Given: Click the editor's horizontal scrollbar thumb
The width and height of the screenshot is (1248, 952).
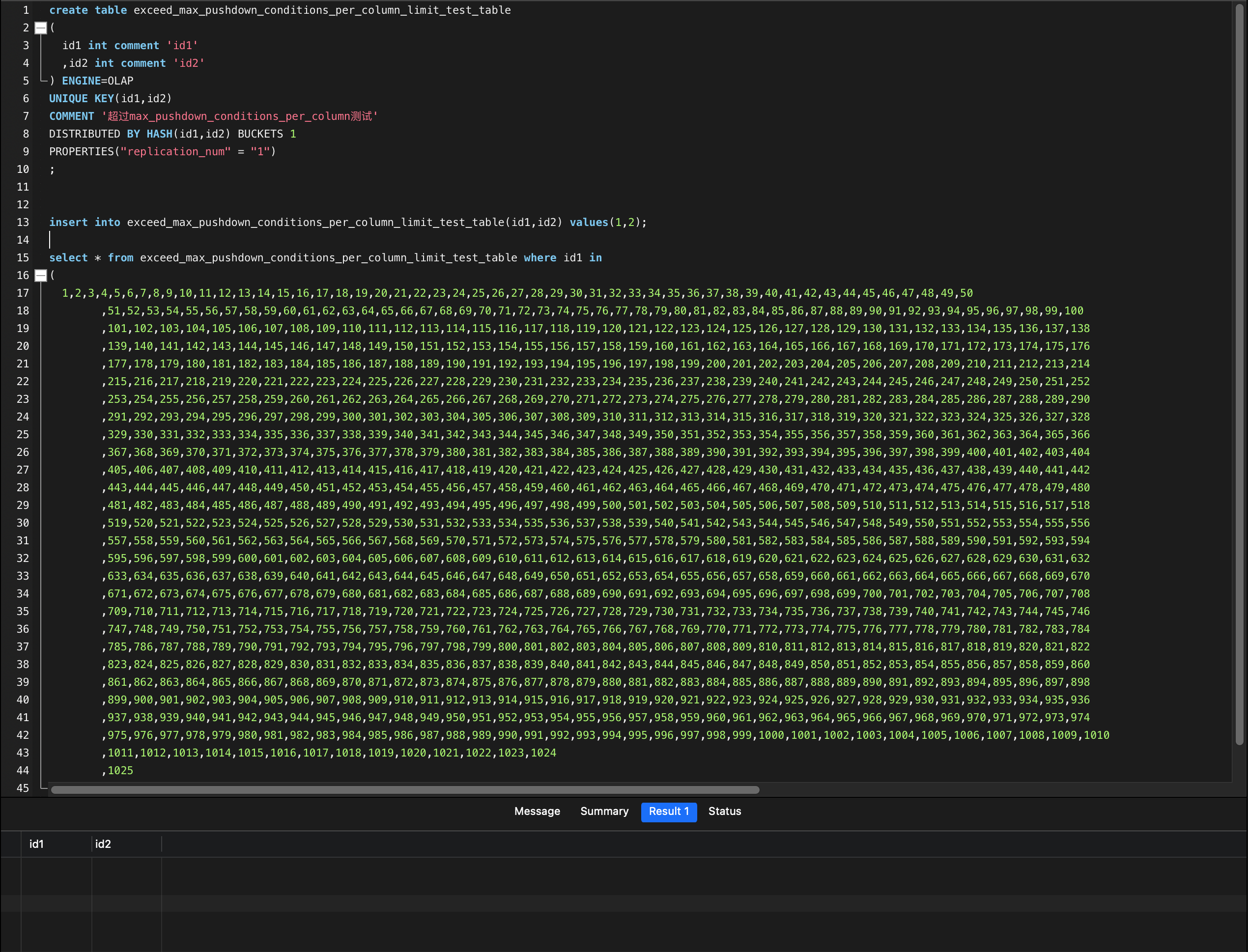Looking at the screenshot, I should pos(405,790).
